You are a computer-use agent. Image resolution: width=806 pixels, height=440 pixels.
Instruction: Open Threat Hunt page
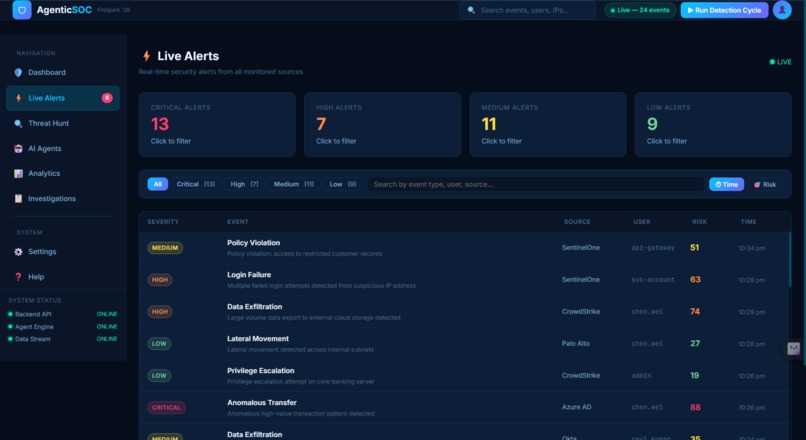pyautogui.click(x=63, y=123)
